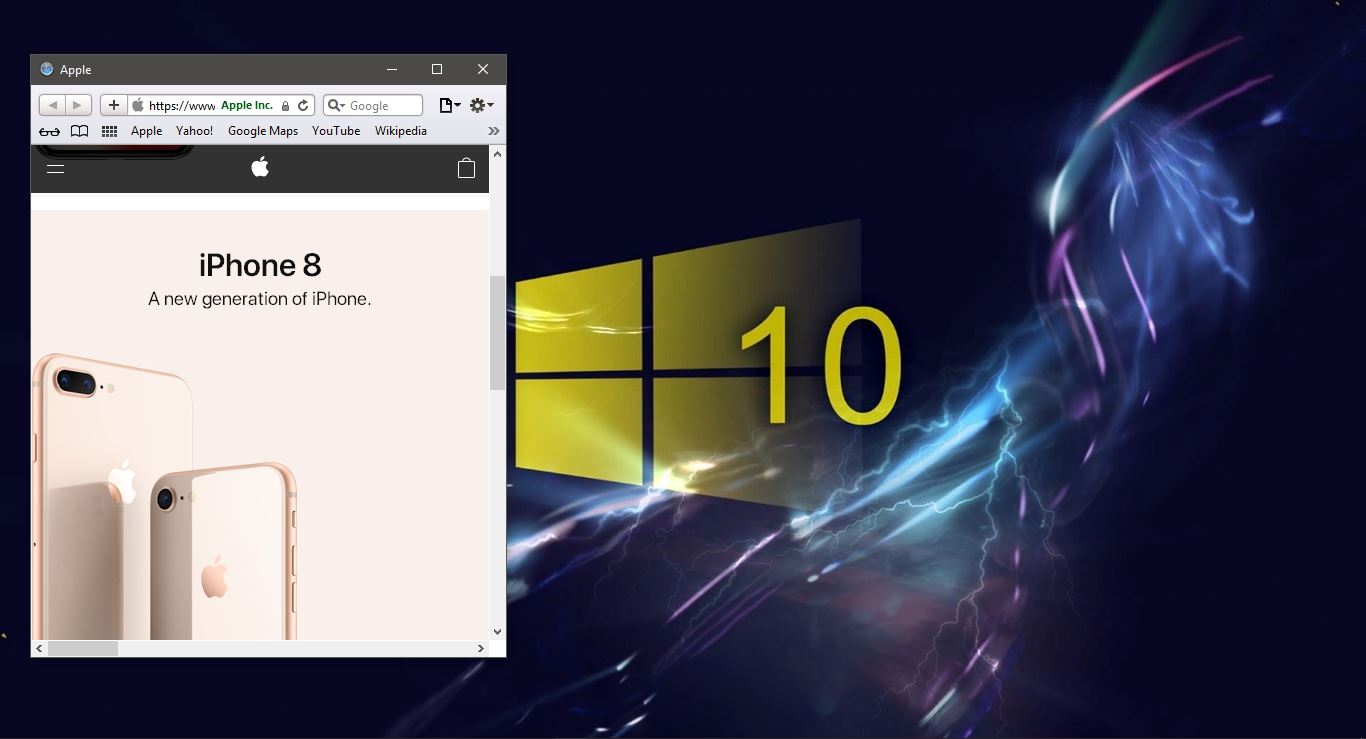Minimize the Apple browser window
The image size is (1366, 739).
tap(391, 69)
